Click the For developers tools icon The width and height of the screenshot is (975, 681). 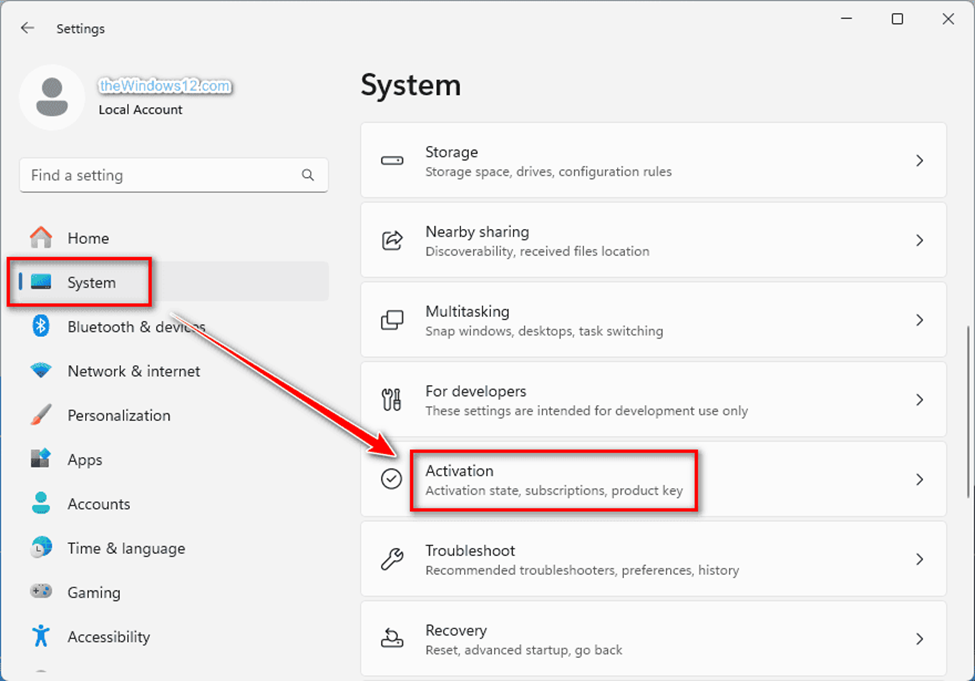point(392,400)
